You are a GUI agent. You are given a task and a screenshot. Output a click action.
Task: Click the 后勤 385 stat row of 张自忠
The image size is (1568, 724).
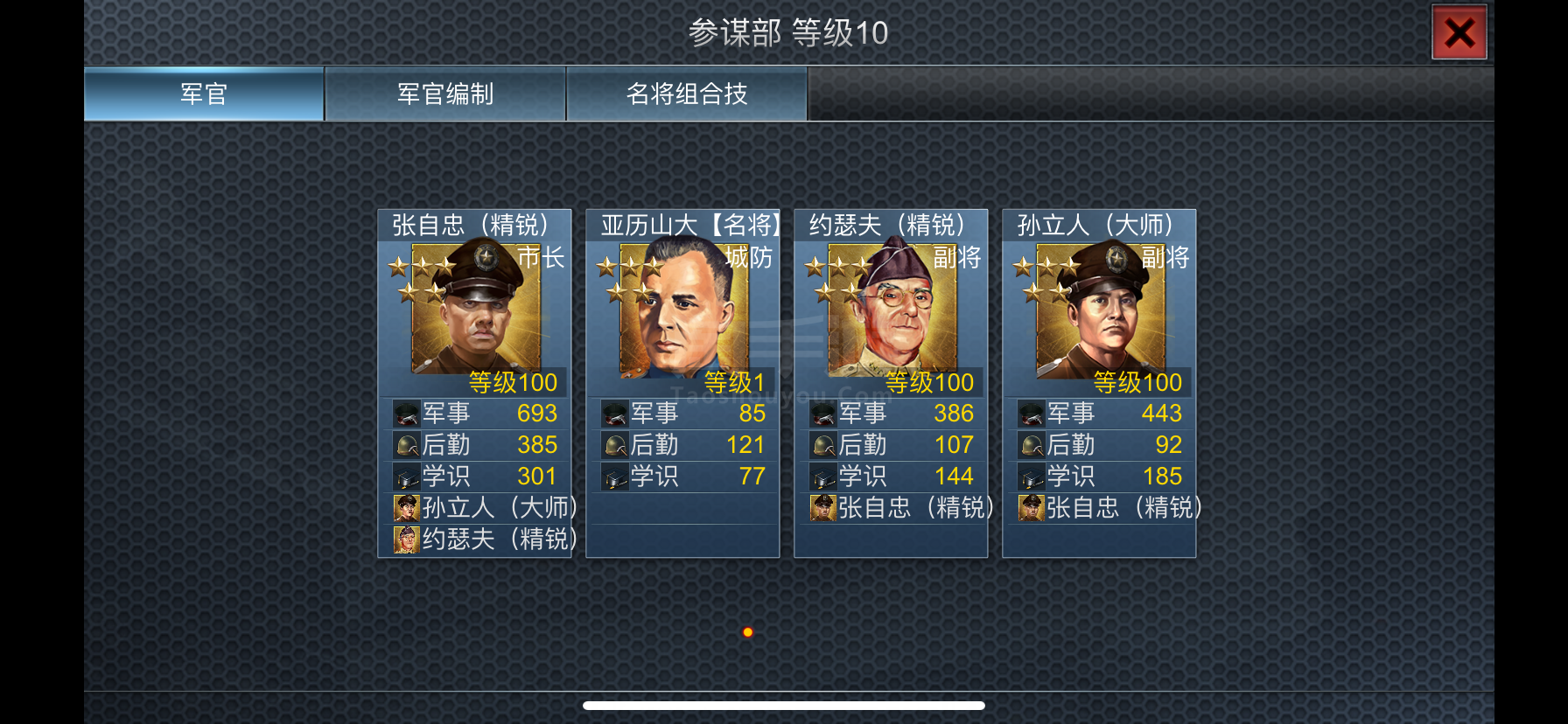pos(475,445)
